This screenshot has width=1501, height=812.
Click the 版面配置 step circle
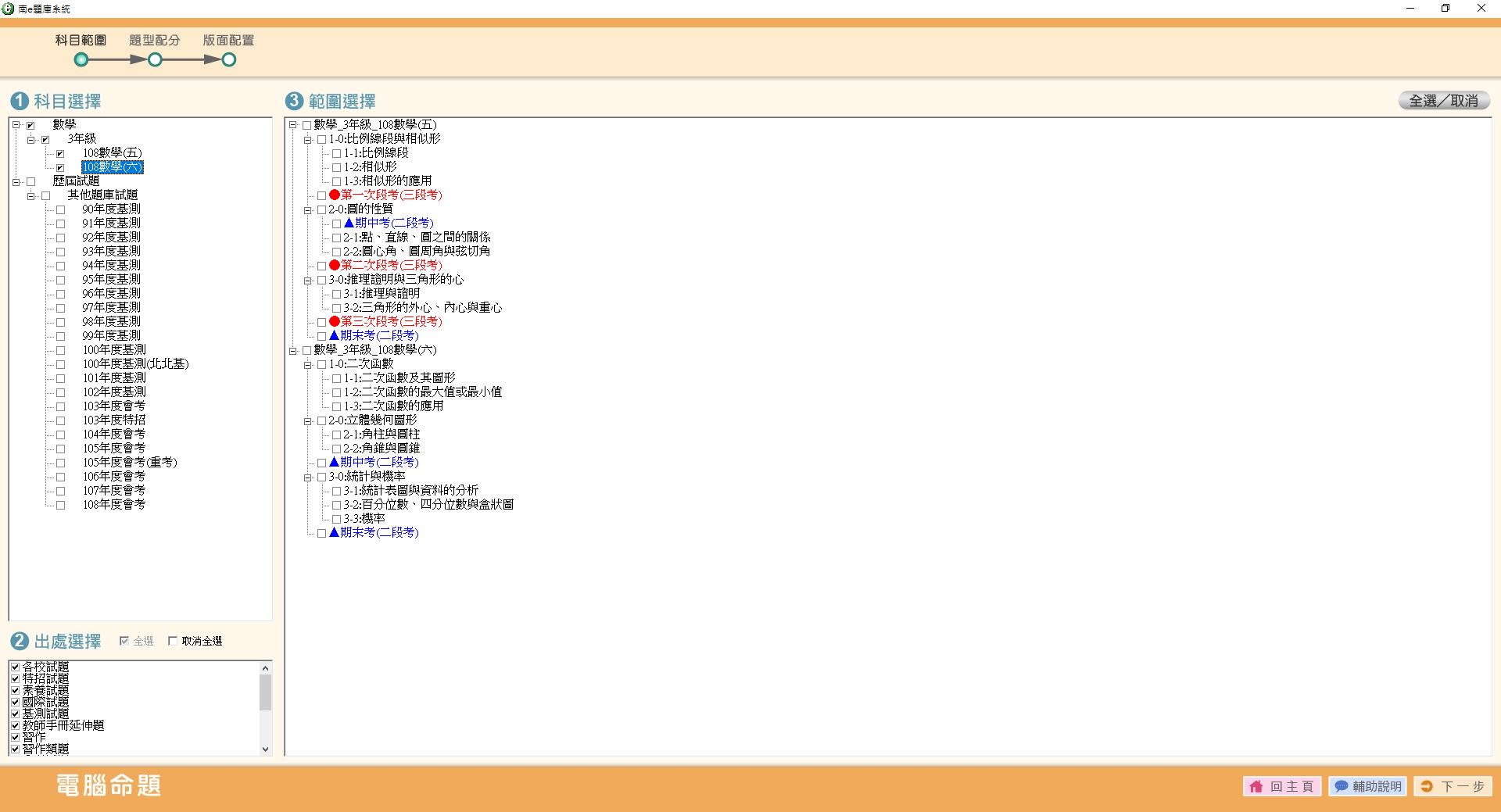pyautogui.click(x=228, y=60)
